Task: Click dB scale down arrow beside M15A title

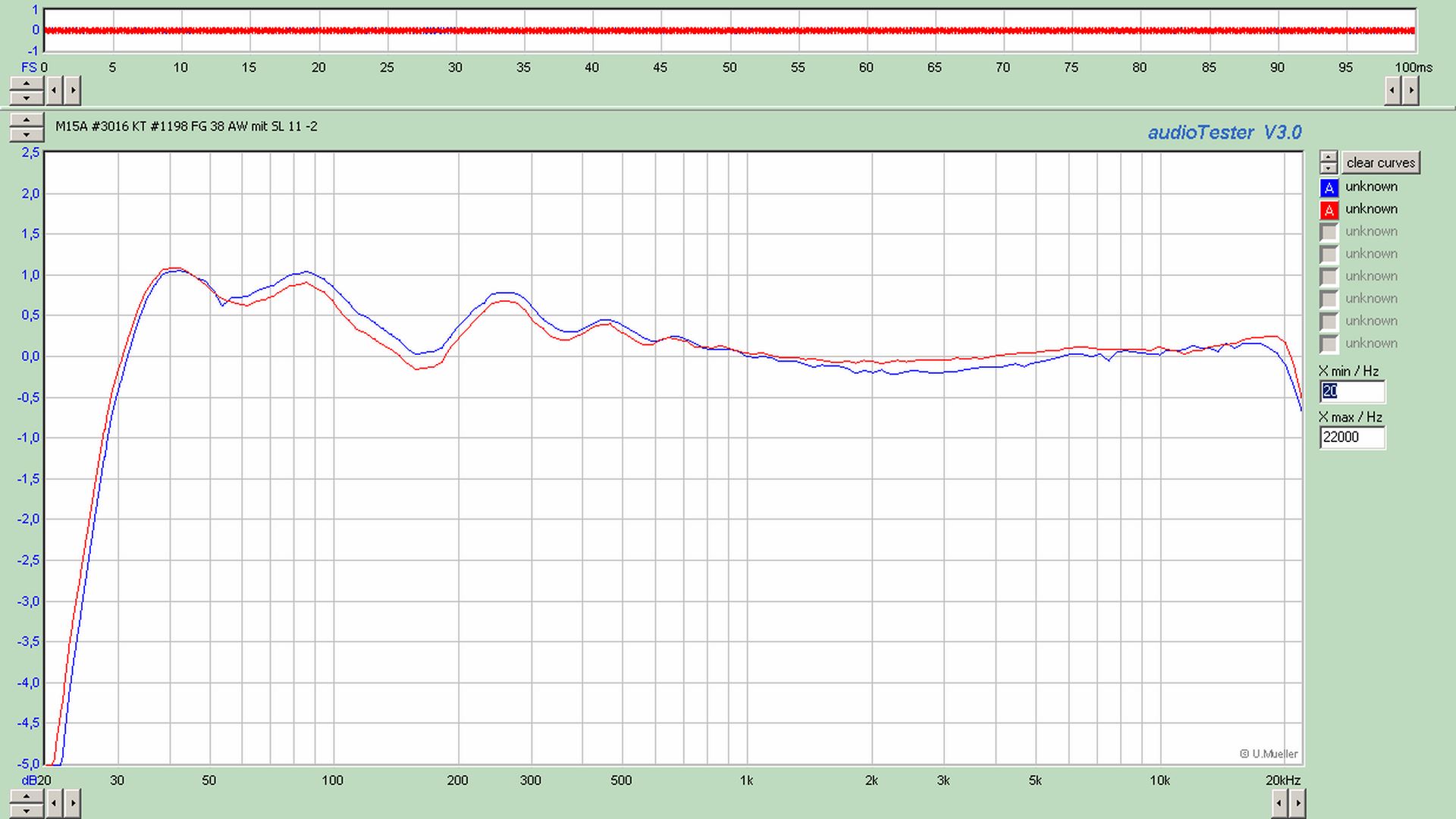Action: (27, 134)
